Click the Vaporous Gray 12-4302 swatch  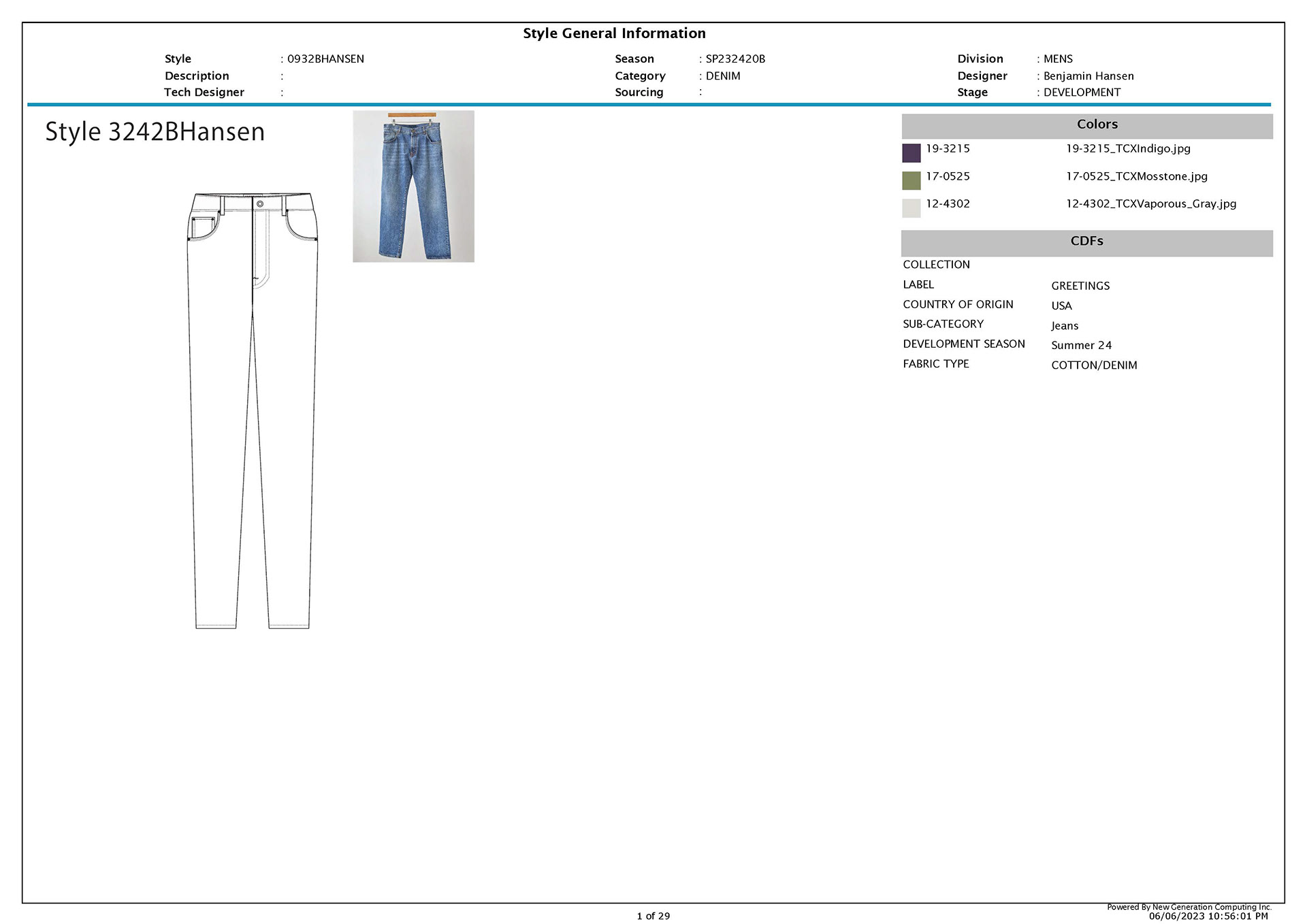pos(911,208)
